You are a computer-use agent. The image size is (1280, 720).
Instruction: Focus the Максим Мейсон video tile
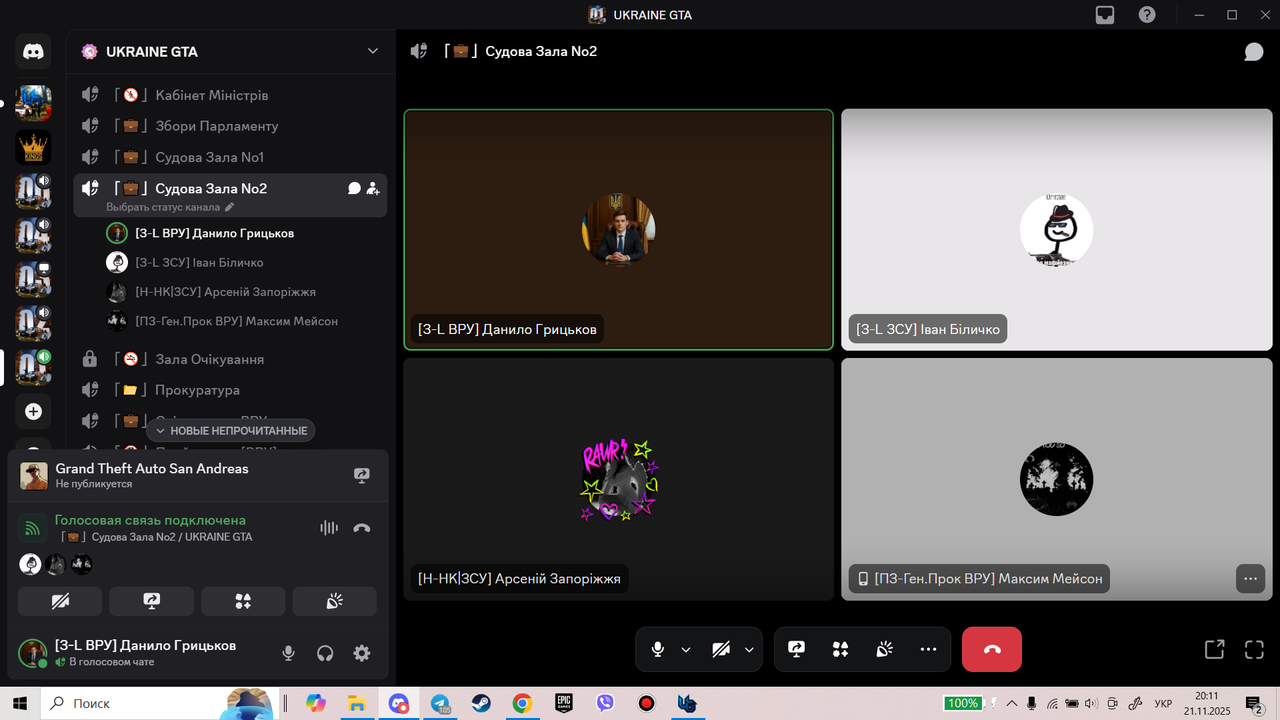(1057, 479)
